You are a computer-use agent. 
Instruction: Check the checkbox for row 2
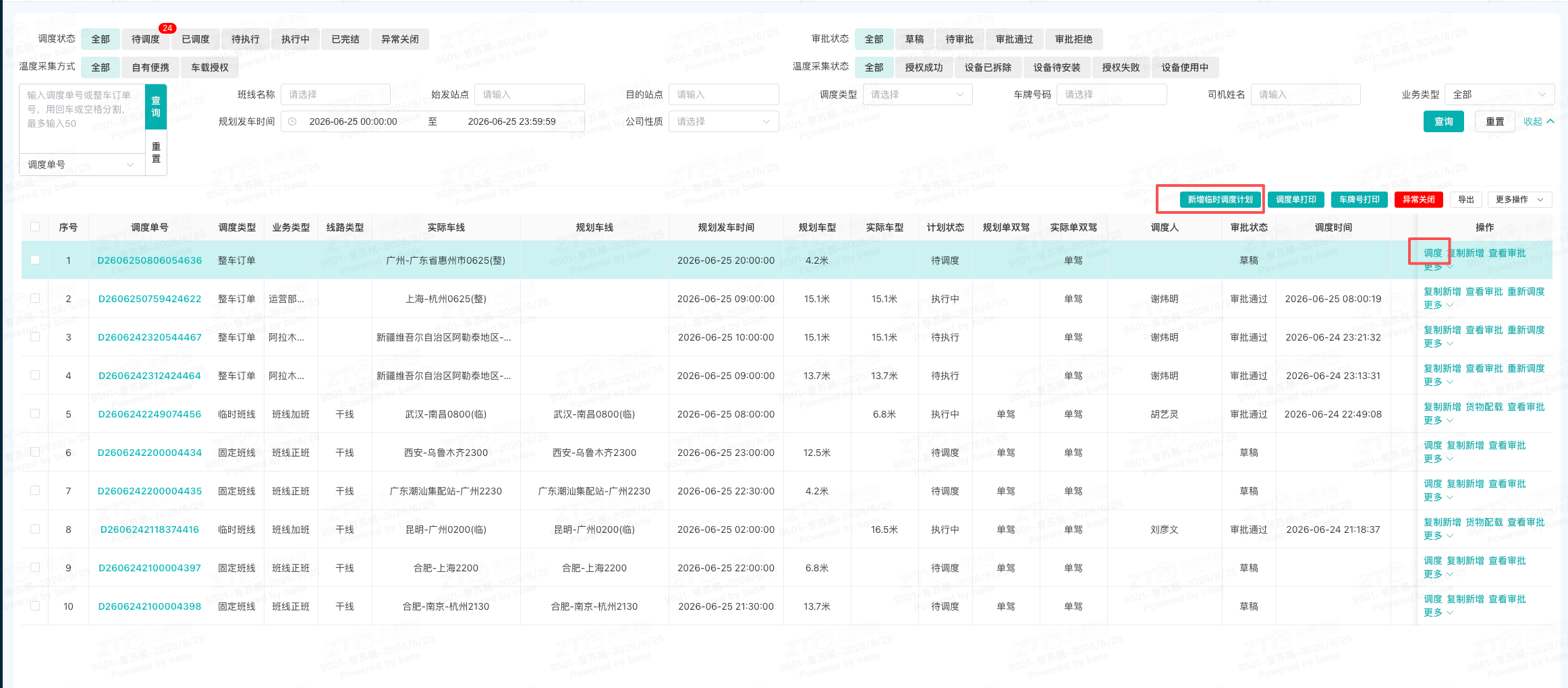35,298
